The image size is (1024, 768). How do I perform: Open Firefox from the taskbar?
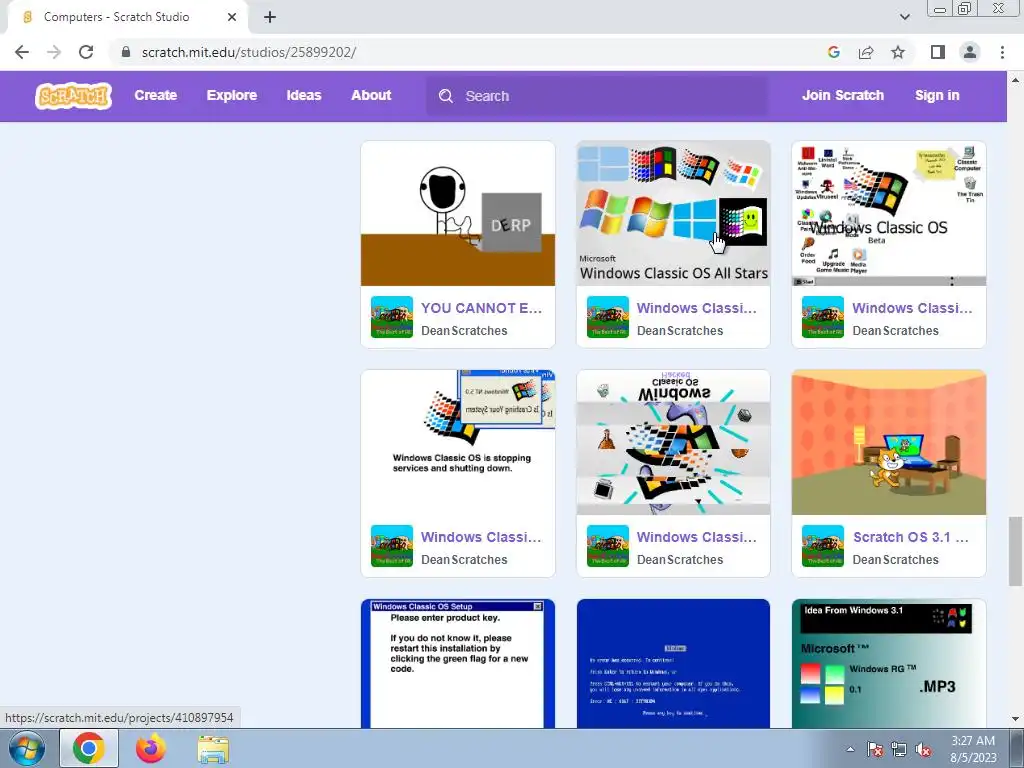pyautogui.click(x=150, y=748)
